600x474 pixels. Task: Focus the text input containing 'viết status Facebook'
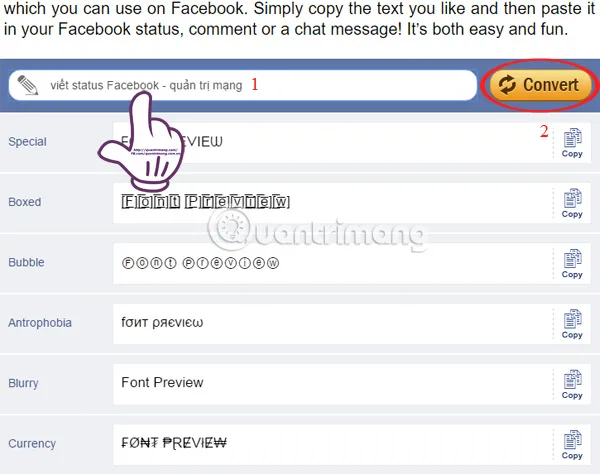[x=243, y=85]
